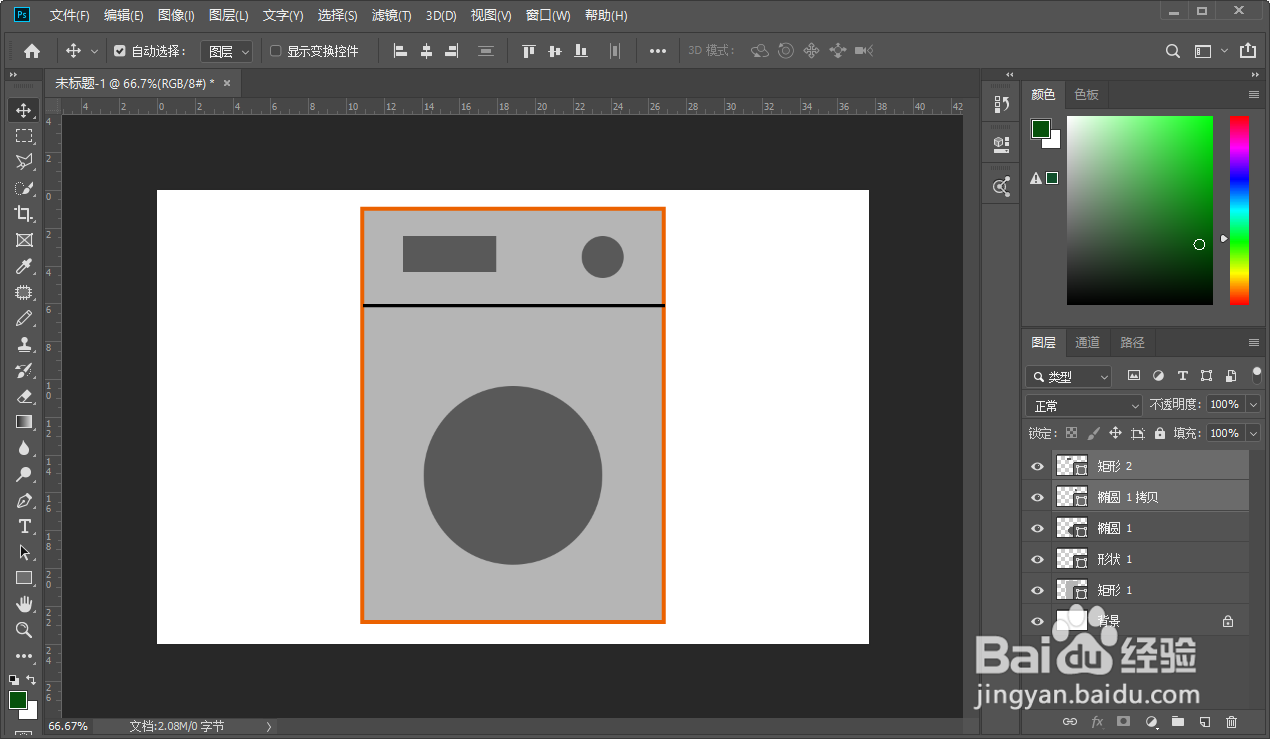This screenshot has width=1270, height=739.
Task: Select the Rectangle shape tool
Action: [24, 578]
